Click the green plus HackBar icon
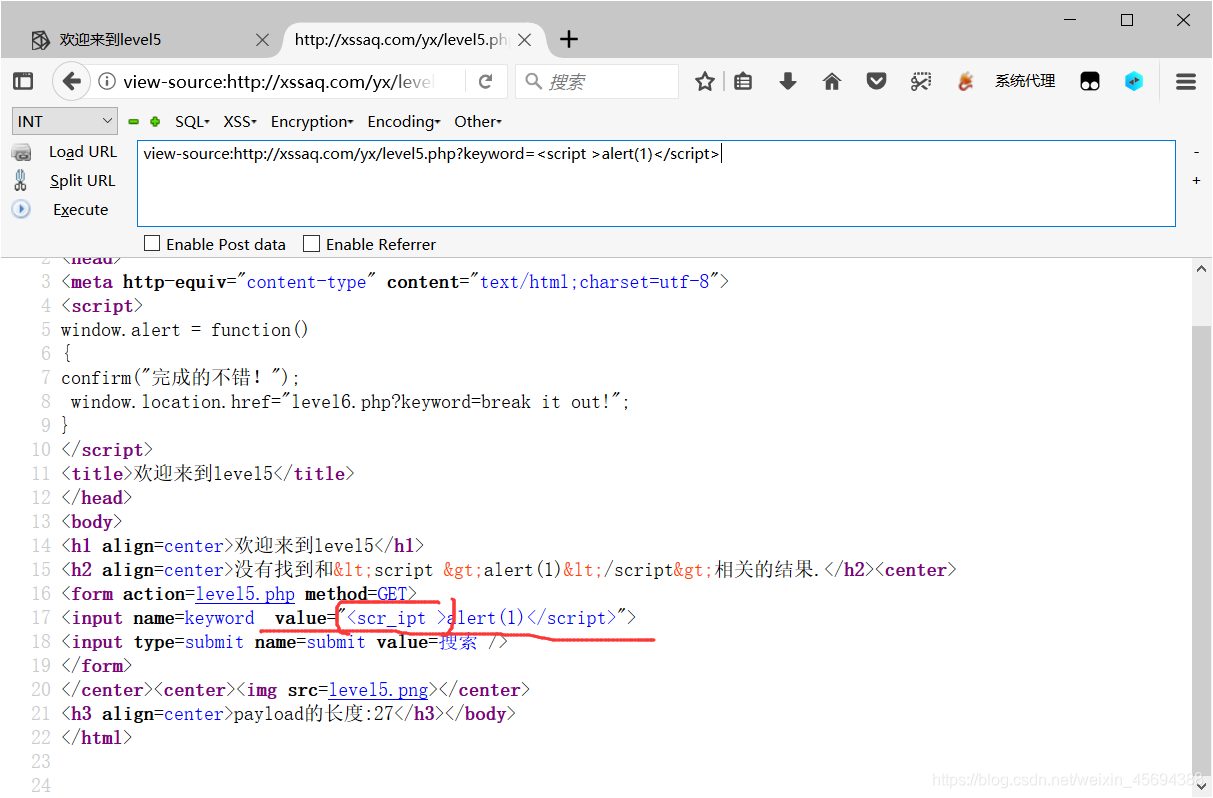The height and width of the screenshot is (798, 1213). (155, 122)
